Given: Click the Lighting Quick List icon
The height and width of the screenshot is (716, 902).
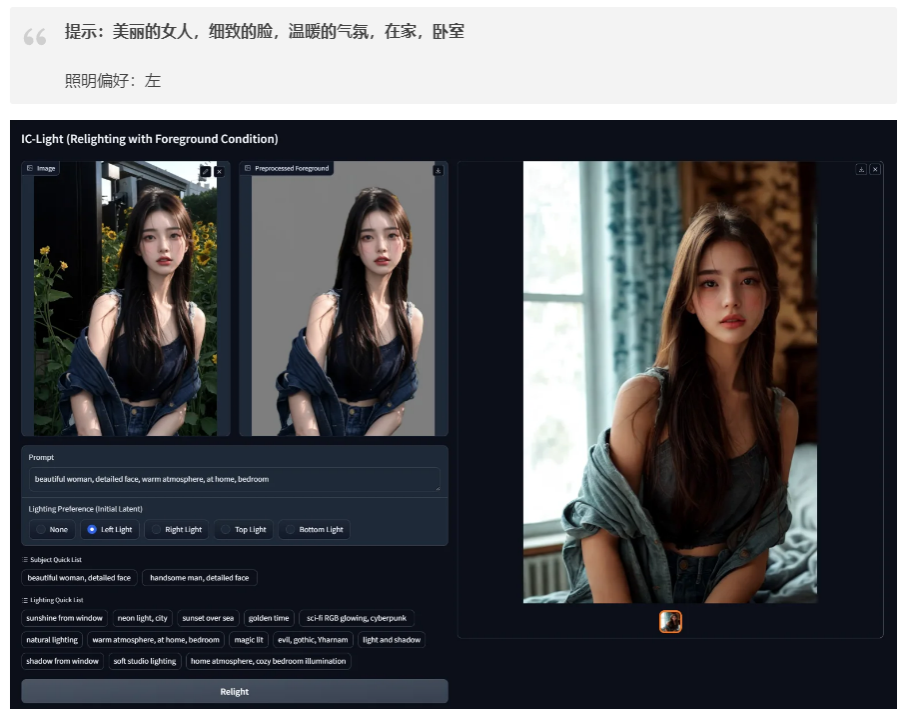Looking at the screenshot, I should 25,600.
